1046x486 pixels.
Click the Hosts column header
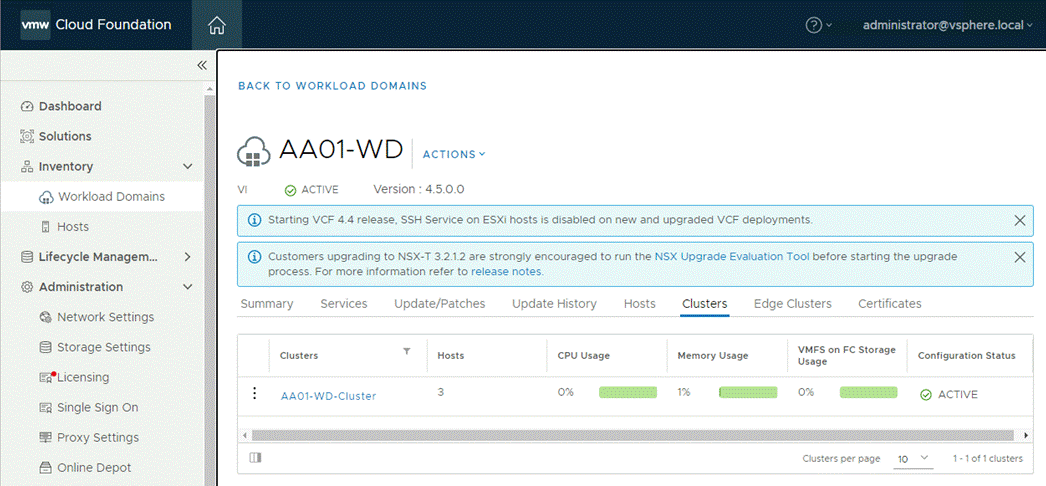pyautogui.click(x=450, y=355)
